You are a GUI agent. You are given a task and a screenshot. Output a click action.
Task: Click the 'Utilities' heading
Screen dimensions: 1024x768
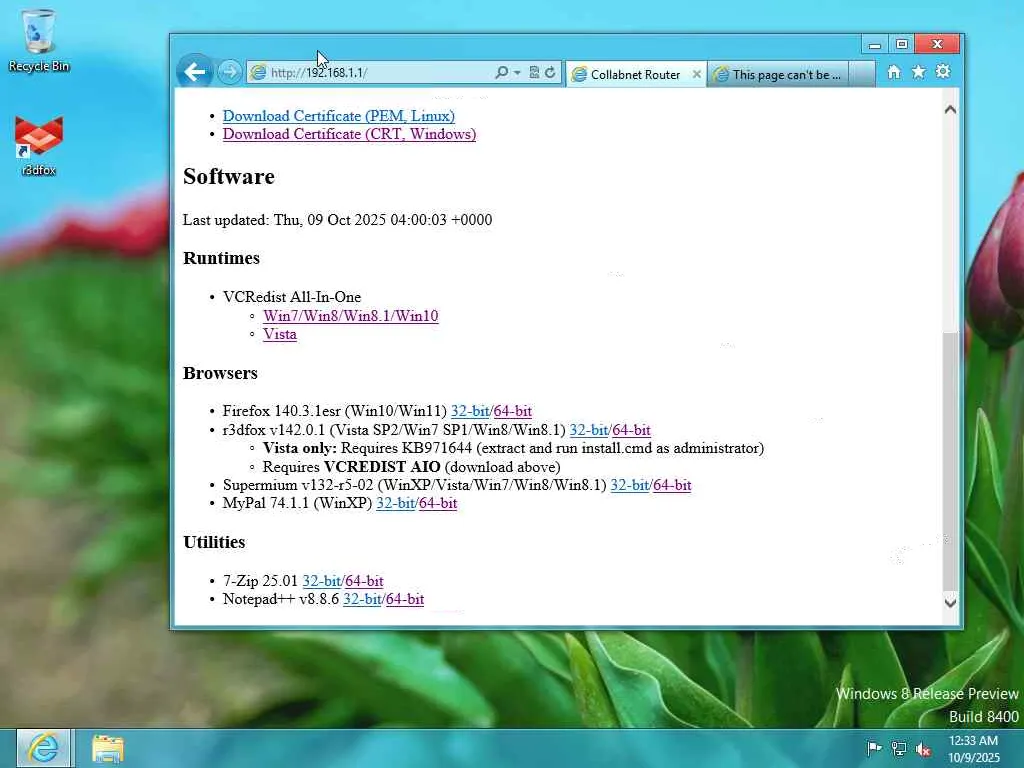[x=214, y=542]
